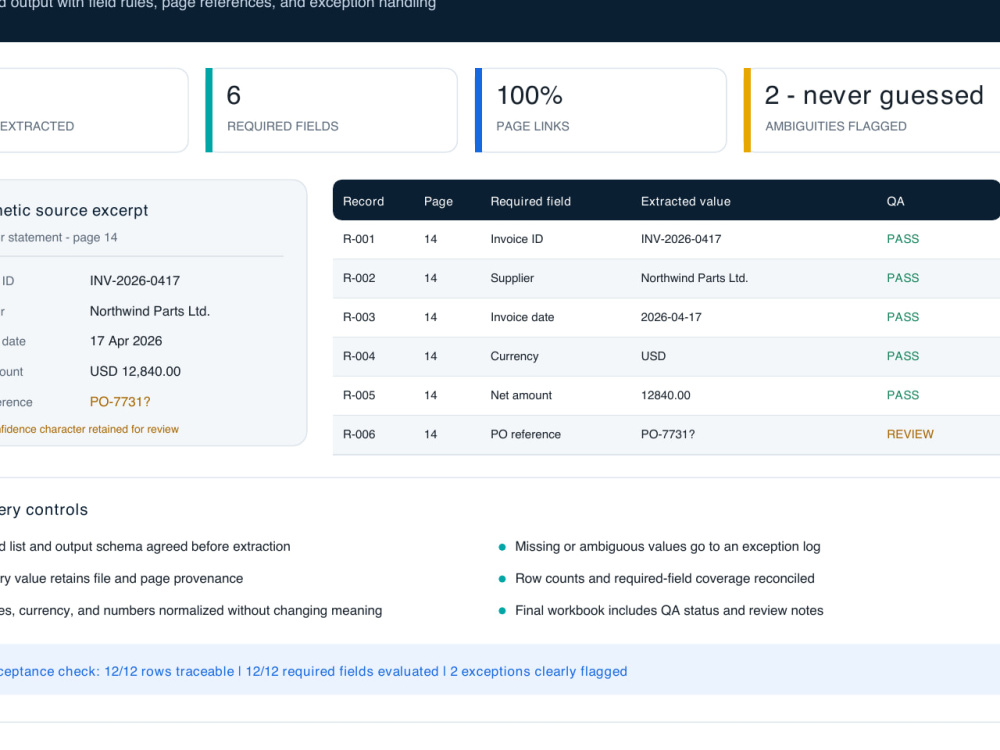Click the Invoice date field cell

(x=522, y=317)
